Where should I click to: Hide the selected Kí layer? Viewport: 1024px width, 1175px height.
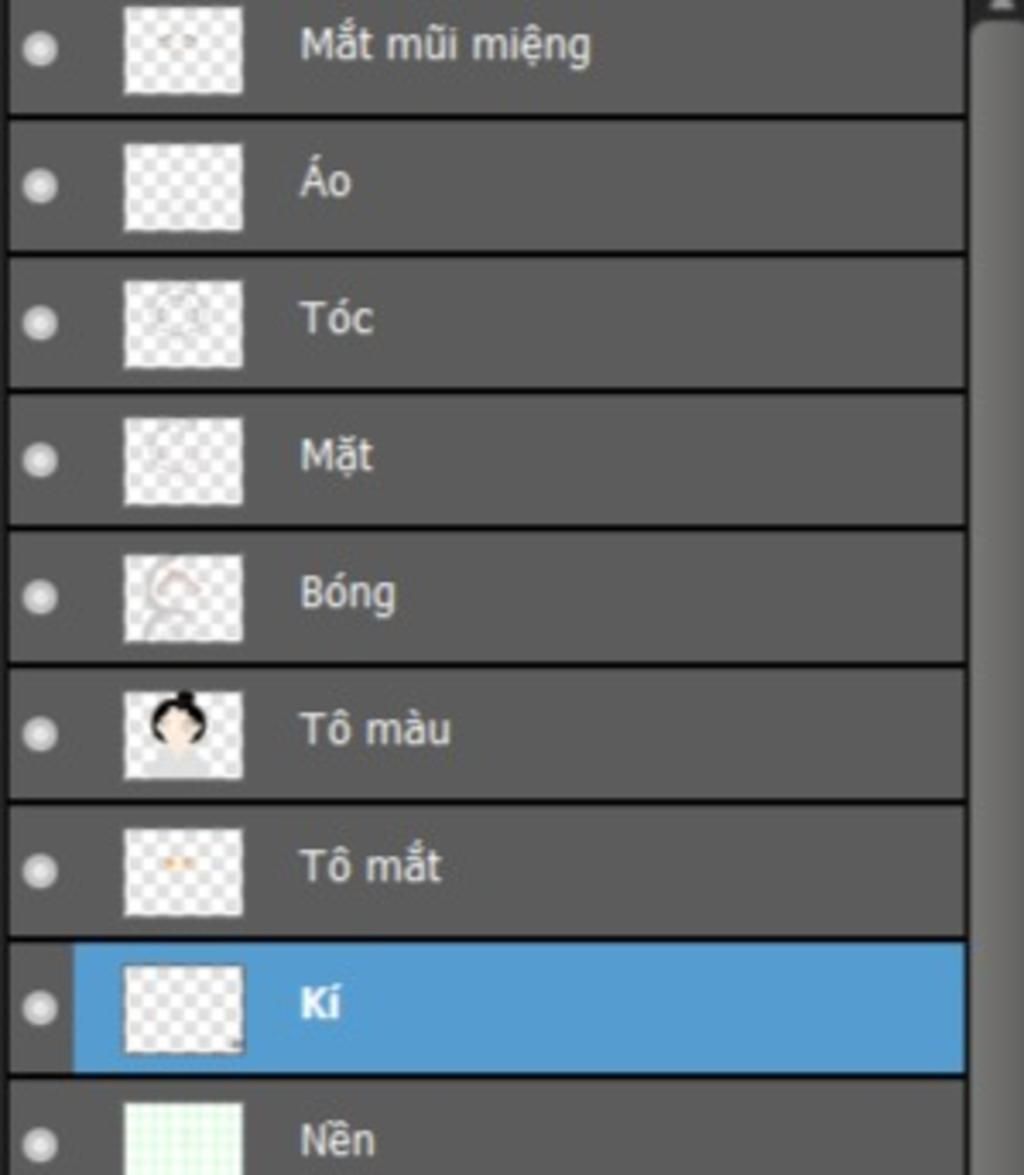coord(40,1008)
